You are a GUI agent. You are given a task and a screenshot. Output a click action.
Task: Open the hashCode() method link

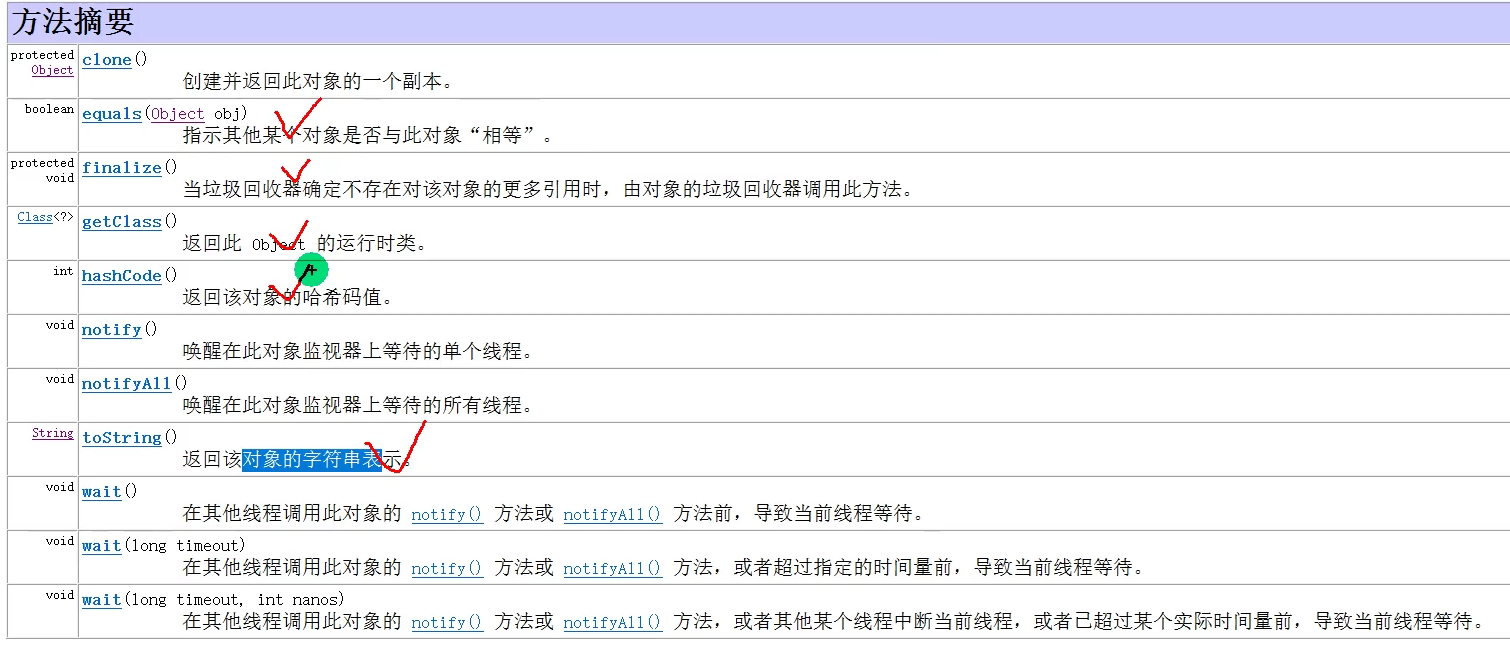(122, 276)
